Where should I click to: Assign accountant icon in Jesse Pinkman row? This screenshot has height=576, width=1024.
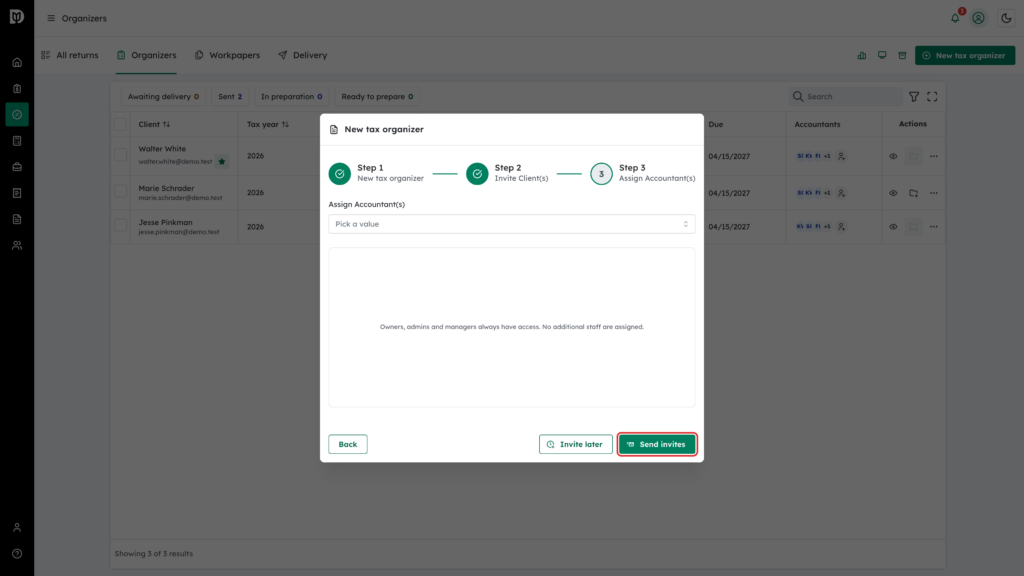pyautogui.click(x=841, y=227)
